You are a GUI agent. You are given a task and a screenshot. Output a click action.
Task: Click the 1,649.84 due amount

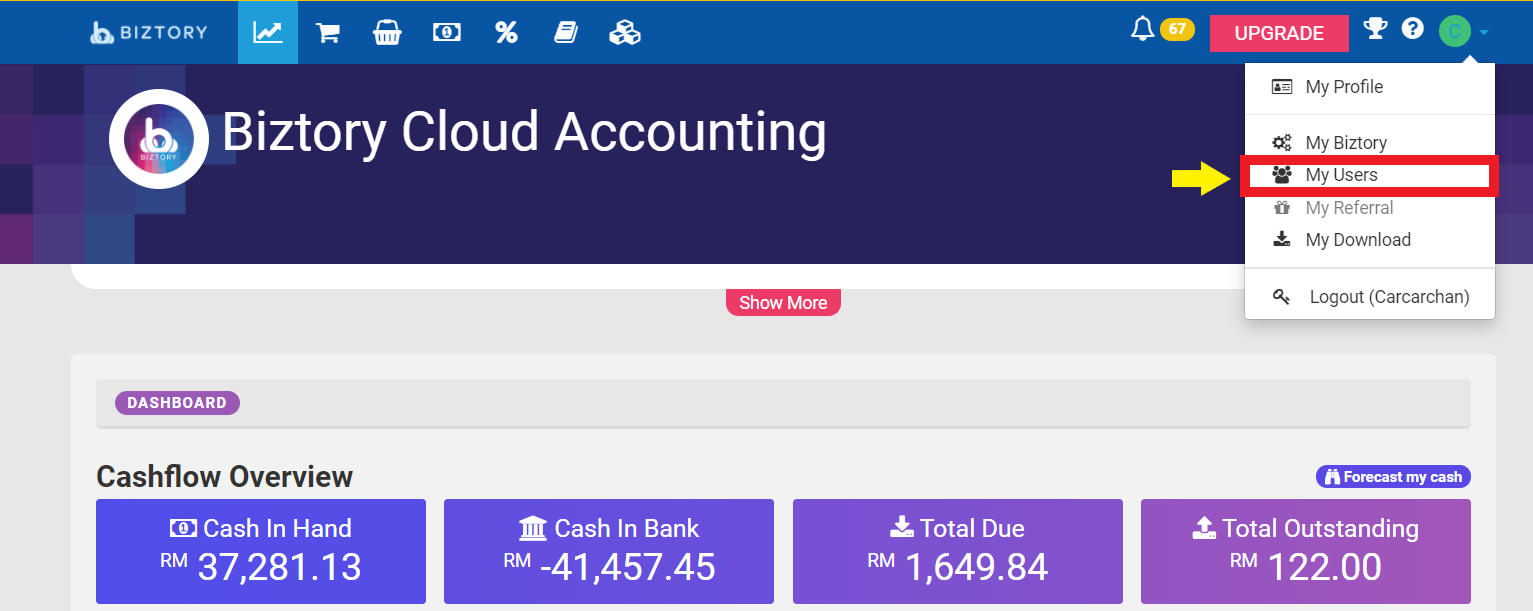[976, 568]
